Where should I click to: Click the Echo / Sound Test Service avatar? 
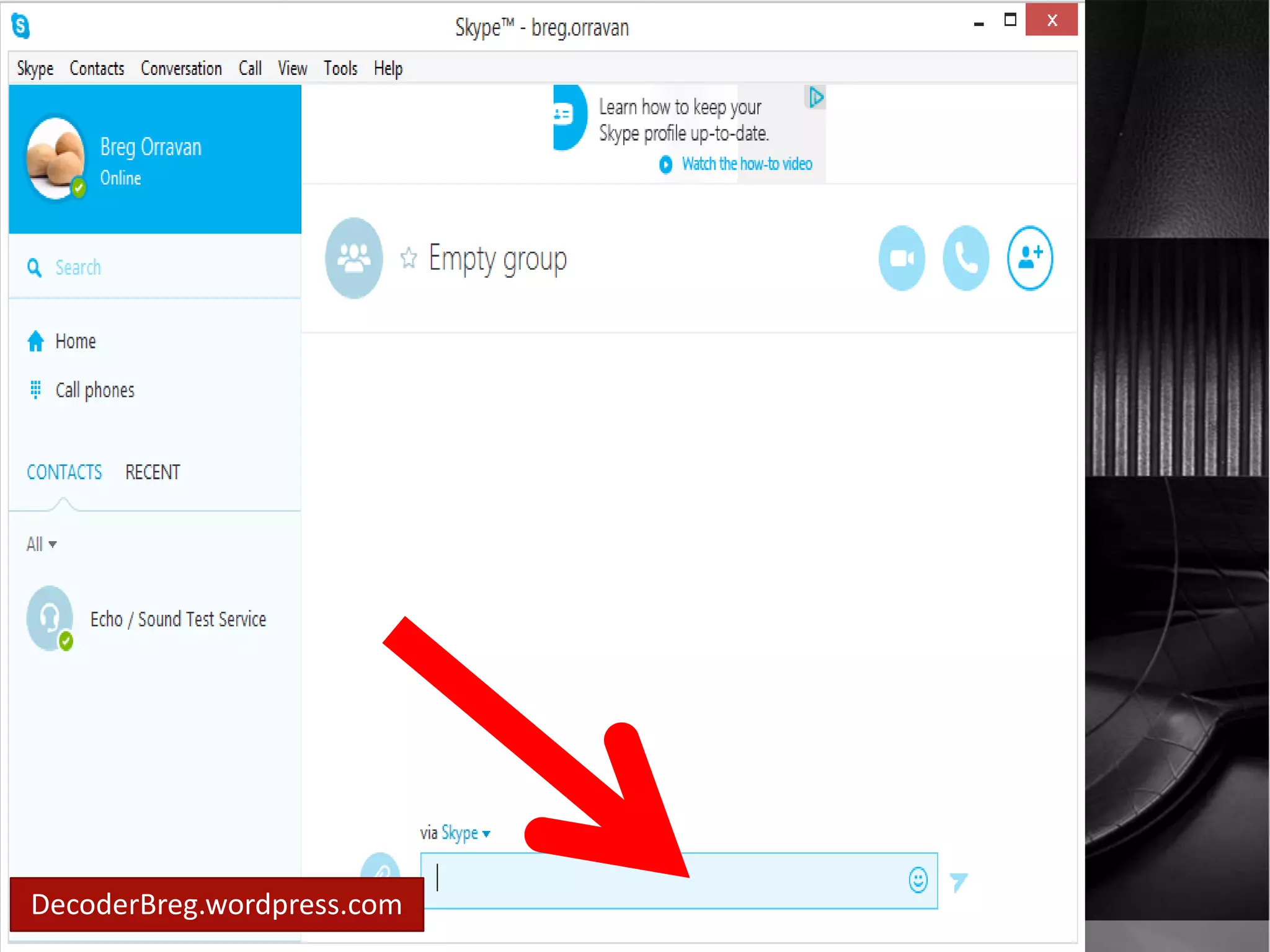[50, 619]
